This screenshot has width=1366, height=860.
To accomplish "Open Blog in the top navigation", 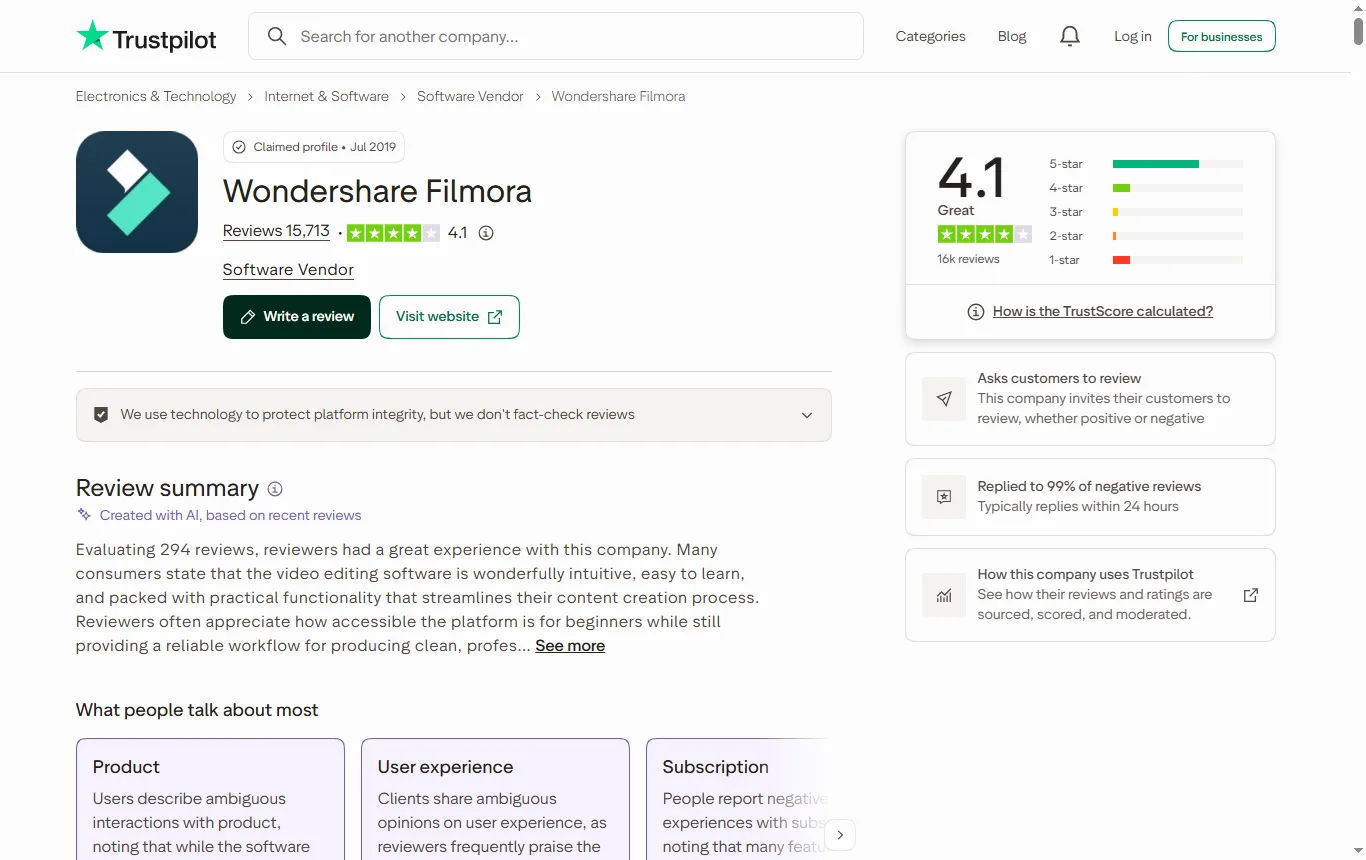I will tap(1012, 36).
